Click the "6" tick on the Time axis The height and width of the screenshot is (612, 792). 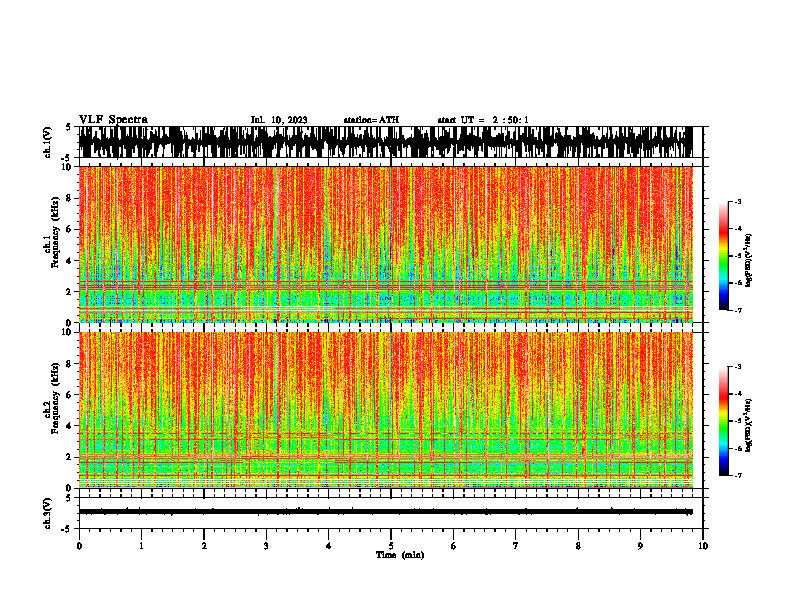[x=454, y=546]
